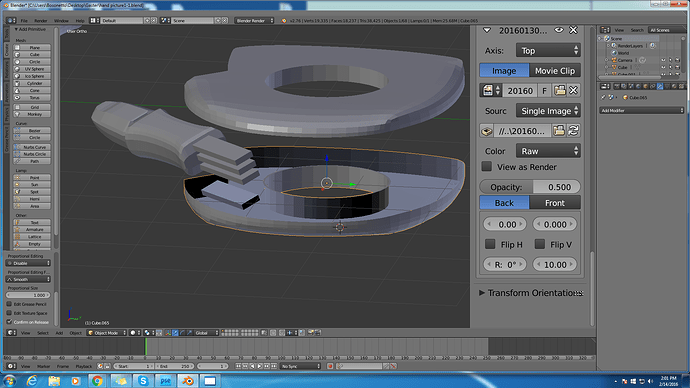The height and width of the screenshot is (388, 690).
Task: Browse image datablock icon left of 20160
Action: [491, 91]
